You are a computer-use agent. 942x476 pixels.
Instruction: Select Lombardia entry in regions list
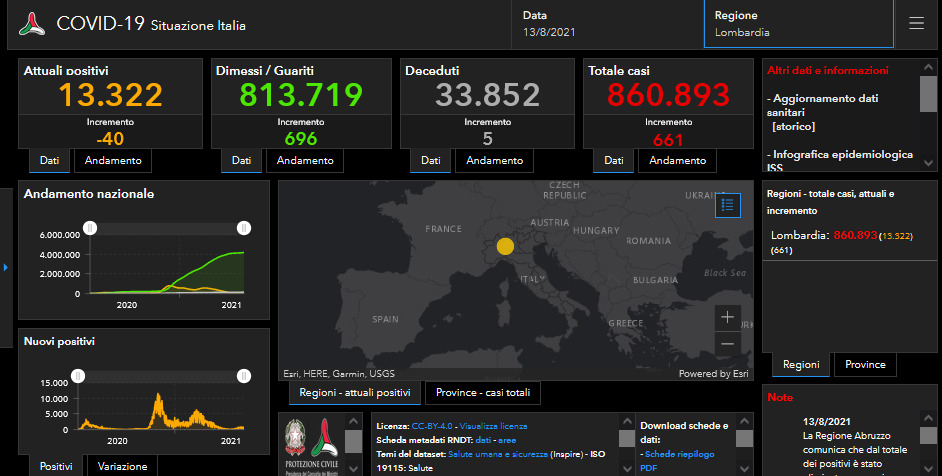point(800,235)
